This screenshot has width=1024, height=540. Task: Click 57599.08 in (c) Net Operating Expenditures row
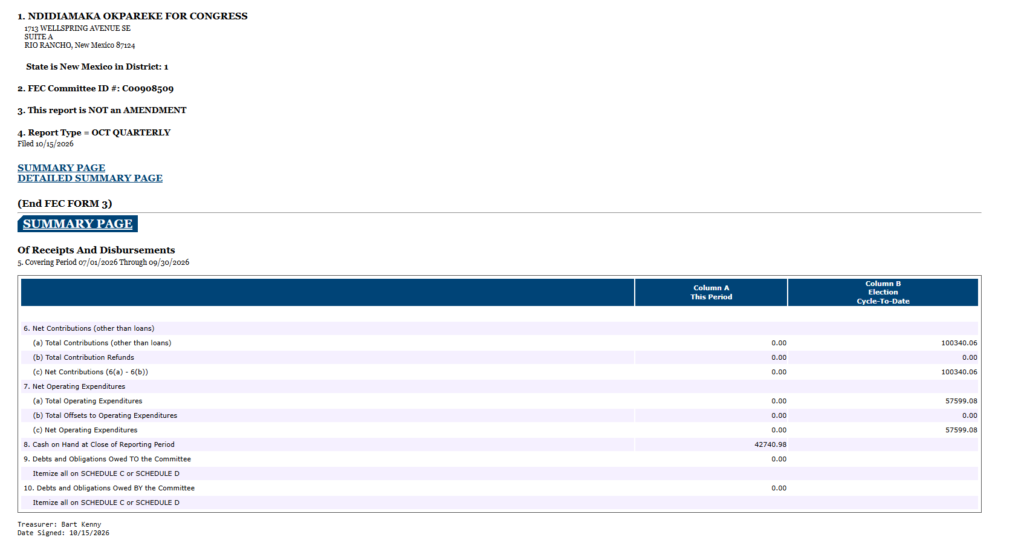[961, 430]
